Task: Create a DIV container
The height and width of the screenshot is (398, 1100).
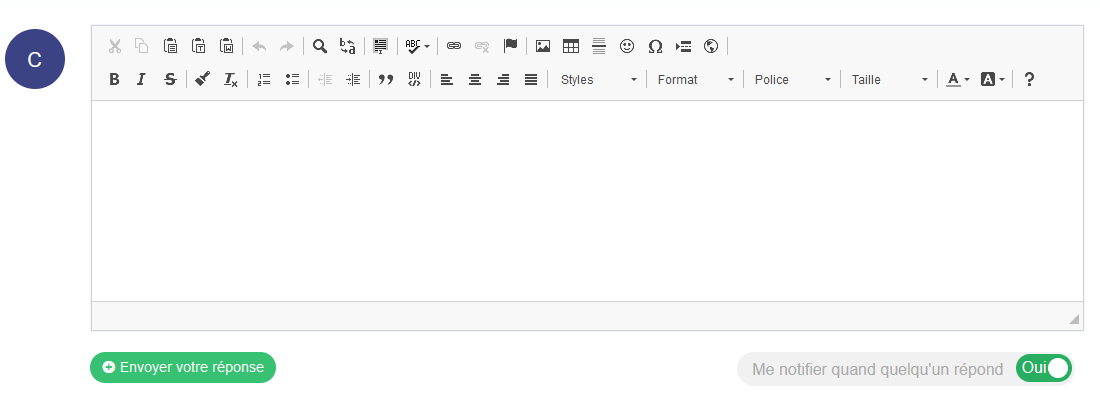Action: pos(414,79)
